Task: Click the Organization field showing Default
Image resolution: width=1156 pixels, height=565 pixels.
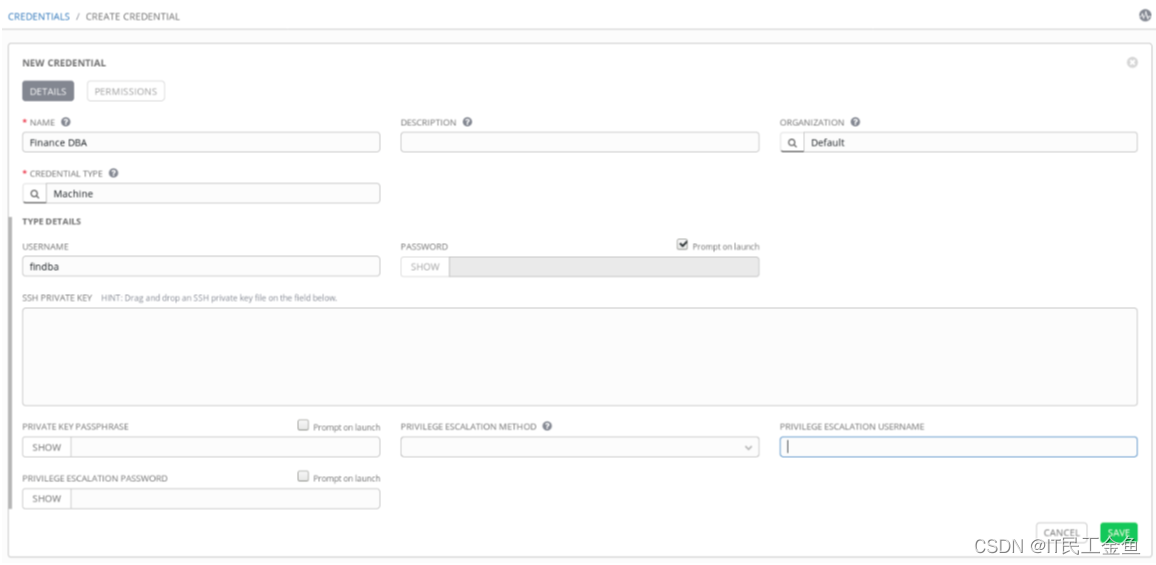Action: [970, 142]
